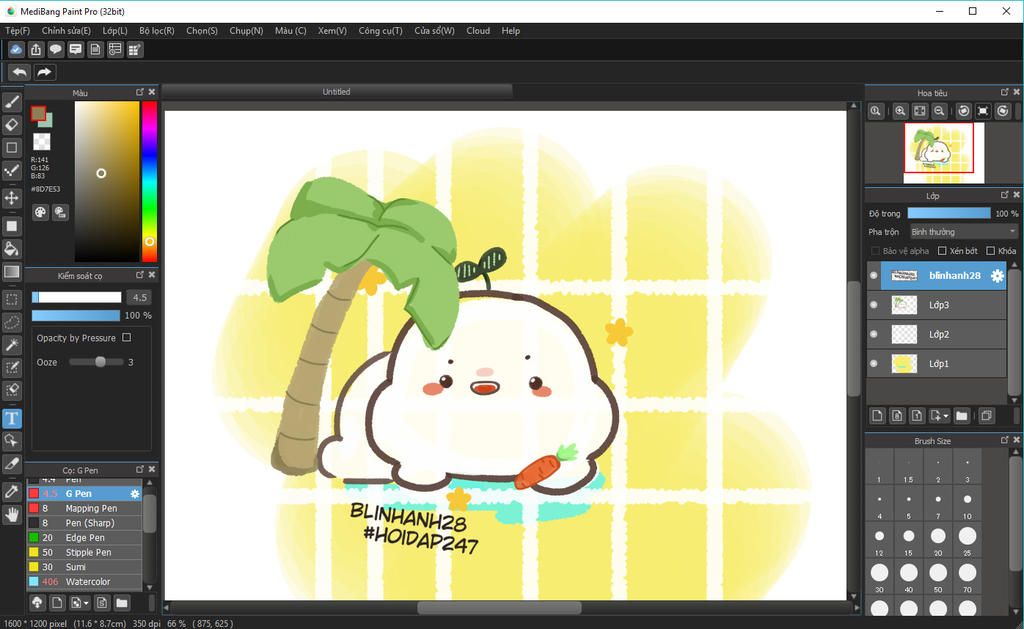Enable Xén bớt clipping checkbox
The image size is (1024, 629).
[942, 251]
